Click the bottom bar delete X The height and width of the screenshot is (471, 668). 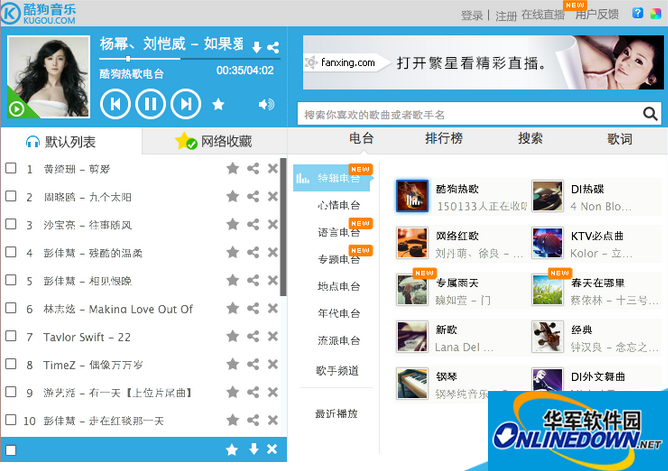tap(272, 449)
